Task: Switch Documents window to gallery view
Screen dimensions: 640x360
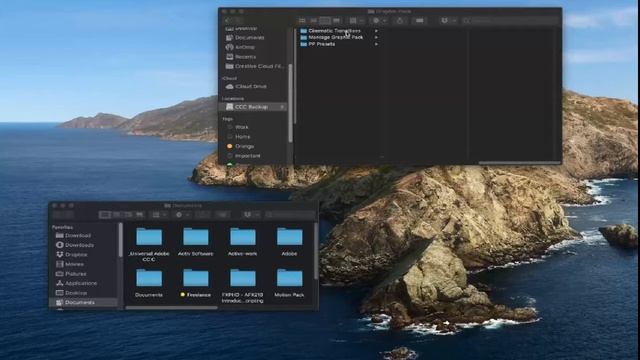Action: coord(140,215)
